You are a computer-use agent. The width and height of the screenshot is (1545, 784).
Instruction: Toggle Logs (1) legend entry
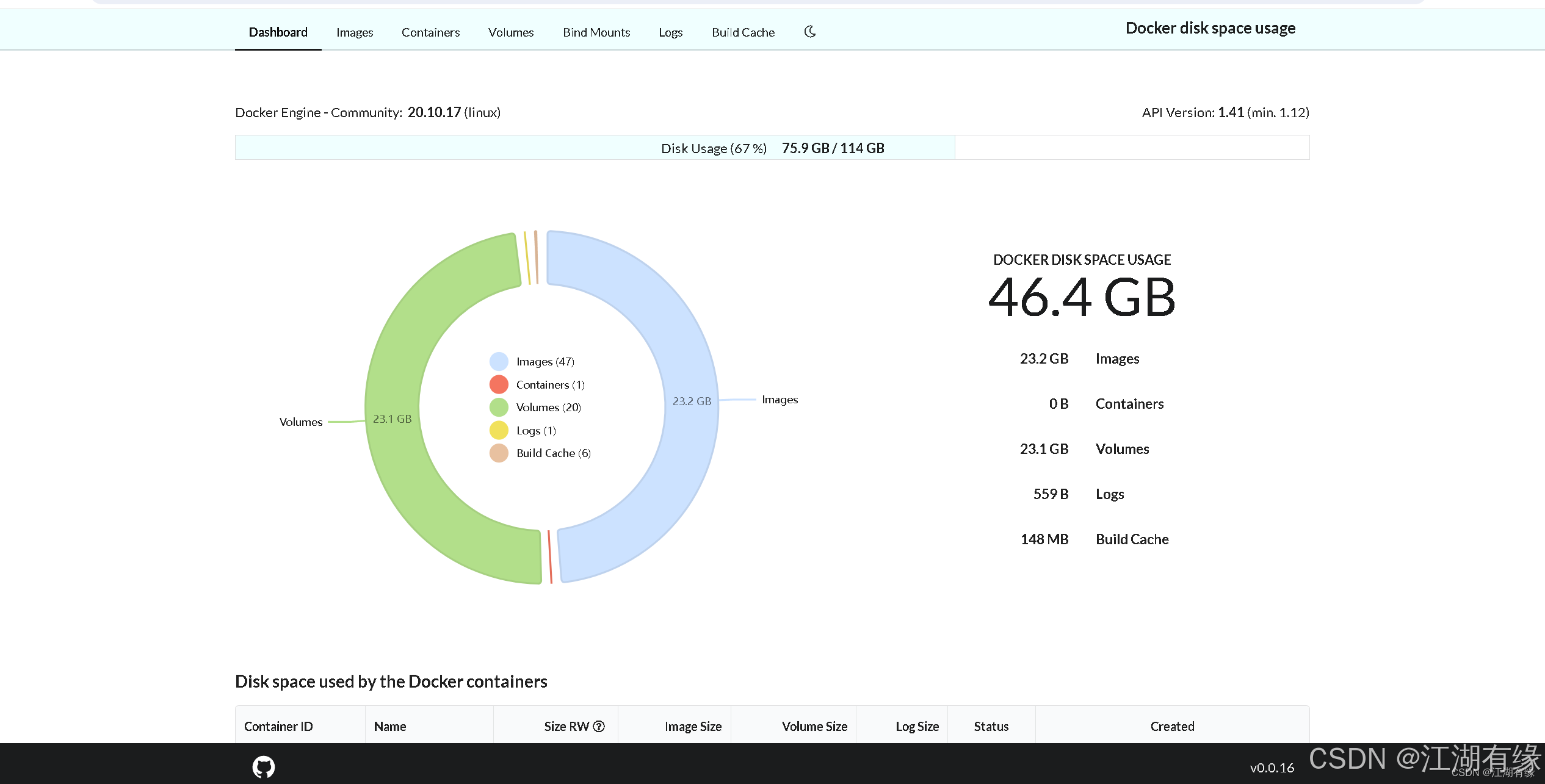pos(523,430)
